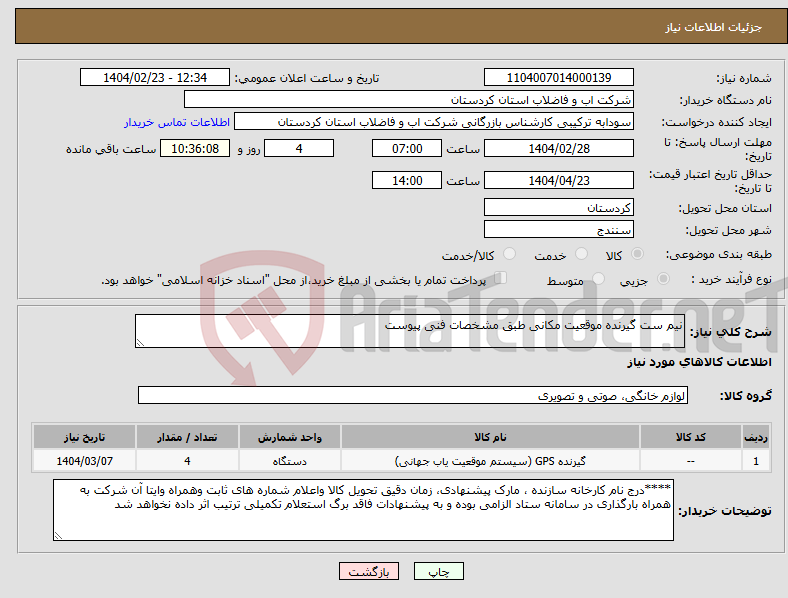Click the buyer name field شرکت اب و فاضلاب

[x=408, y=99]
